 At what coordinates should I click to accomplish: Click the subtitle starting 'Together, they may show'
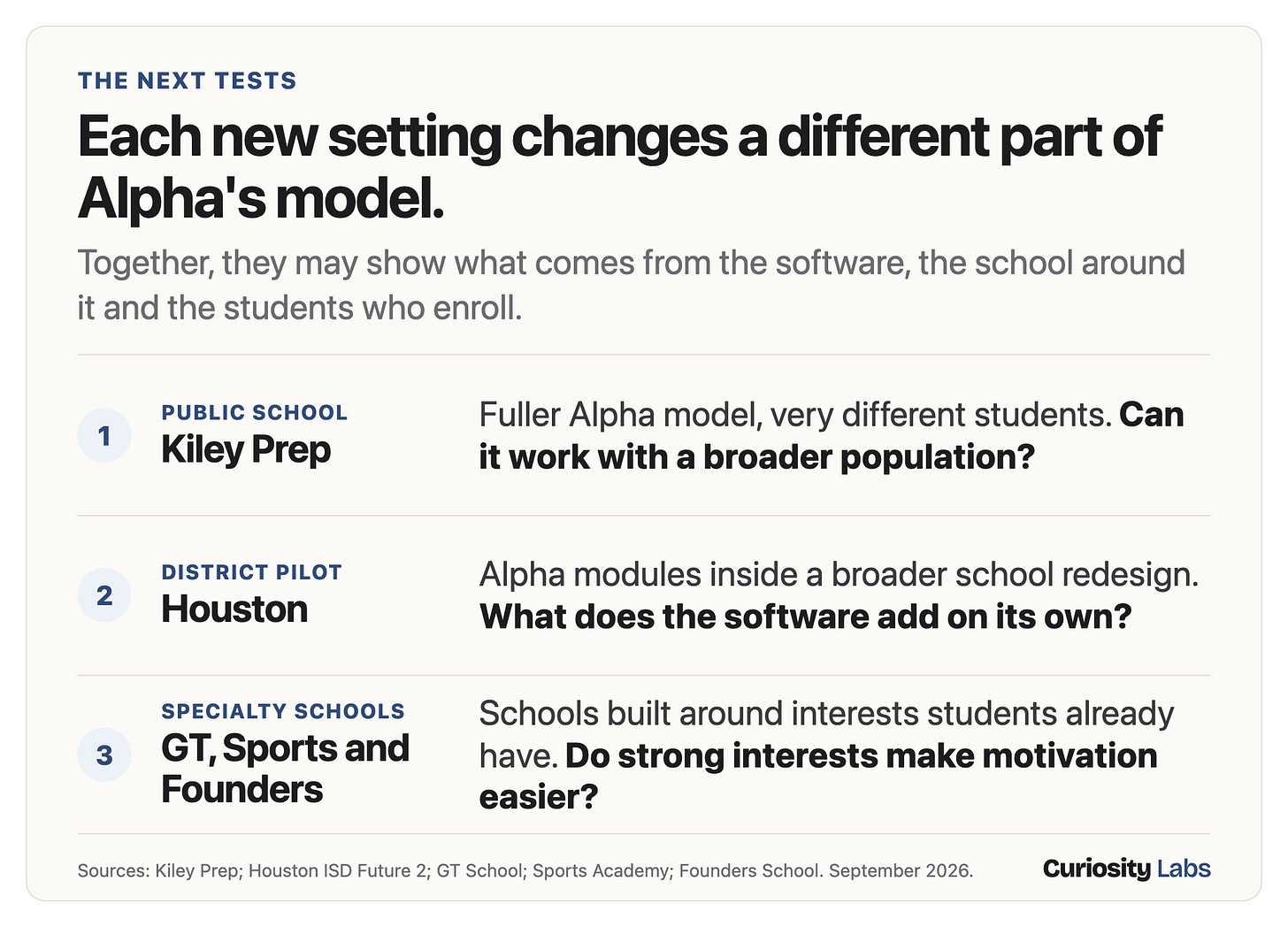(x=631, y=285)
